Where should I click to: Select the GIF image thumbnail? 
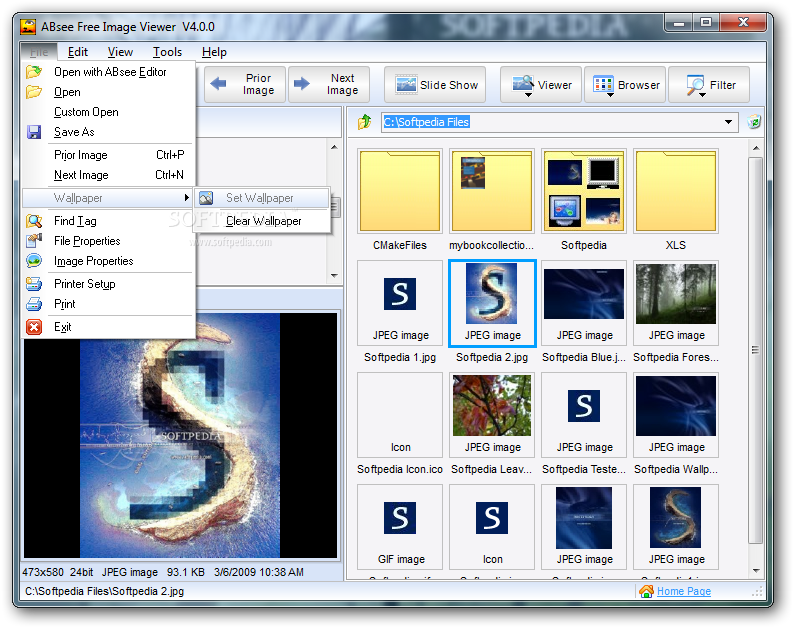click(400, 527)
